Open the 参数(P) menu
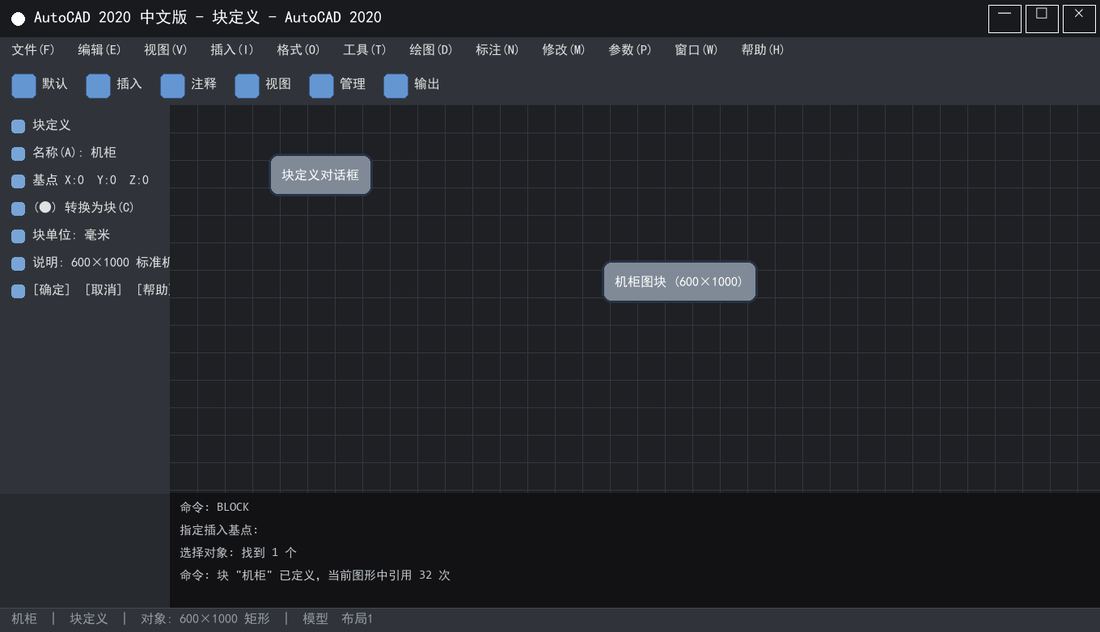1100x632 pixels. (x=629, y=50)
